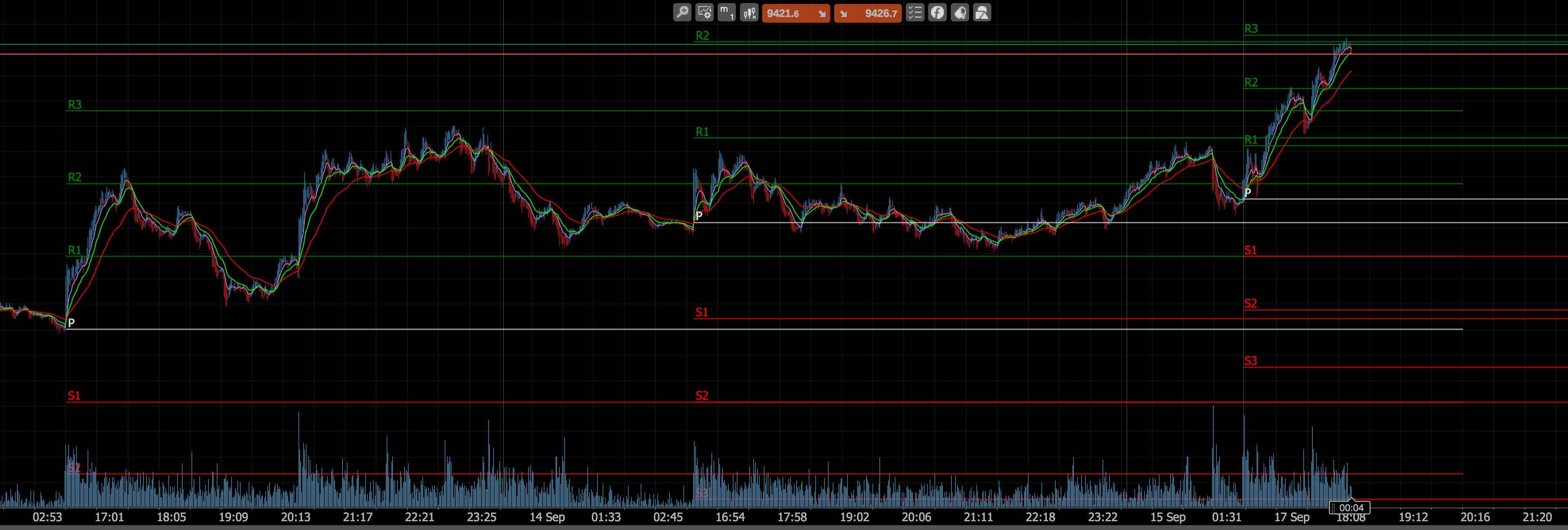Click the '20:13' time axis label
This screenshot has width=1568, height=530.
click(x=295, y=517)
